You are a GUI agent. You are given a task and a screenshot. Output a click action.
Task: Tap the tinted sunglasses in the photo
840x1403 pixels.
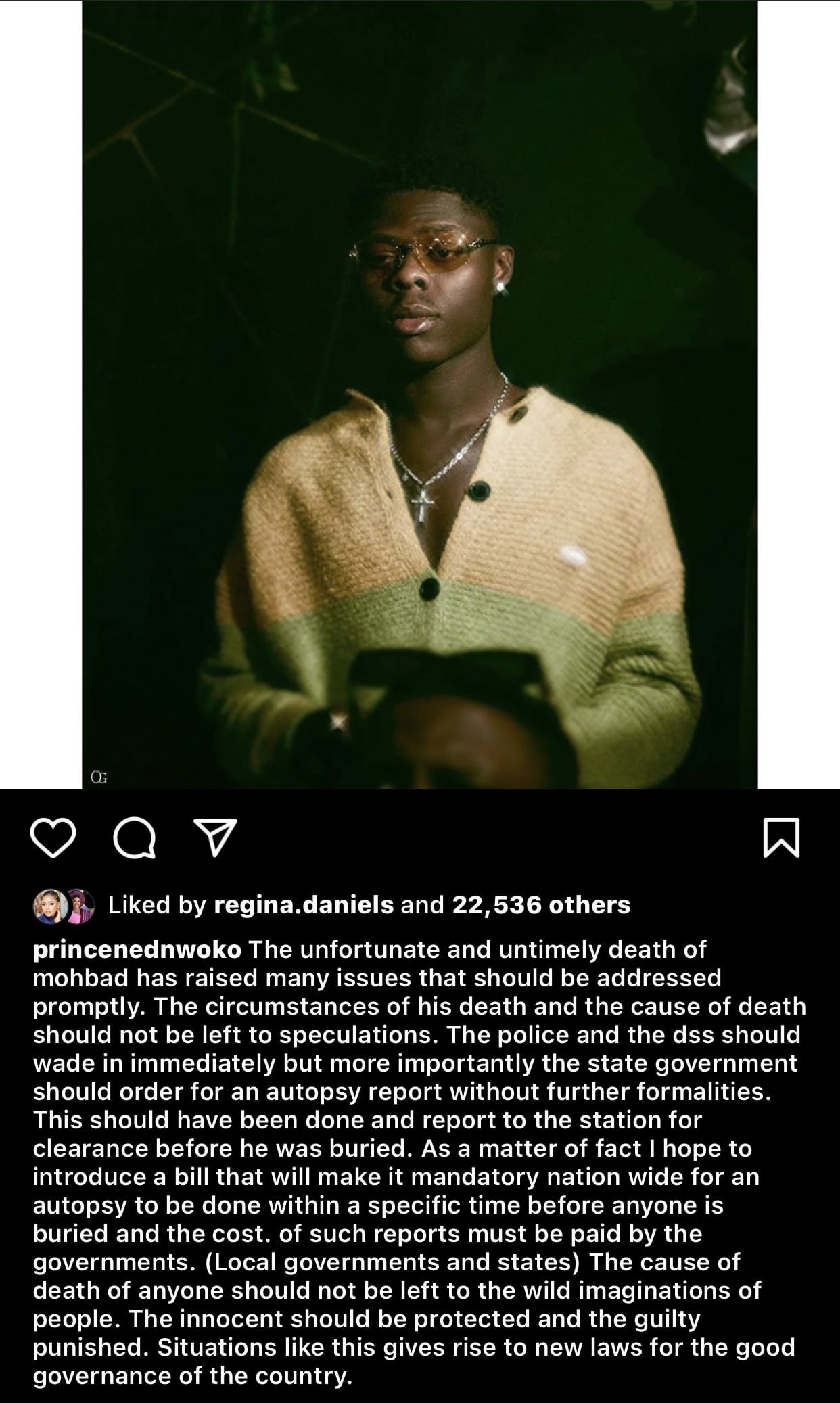click(425, 256)
